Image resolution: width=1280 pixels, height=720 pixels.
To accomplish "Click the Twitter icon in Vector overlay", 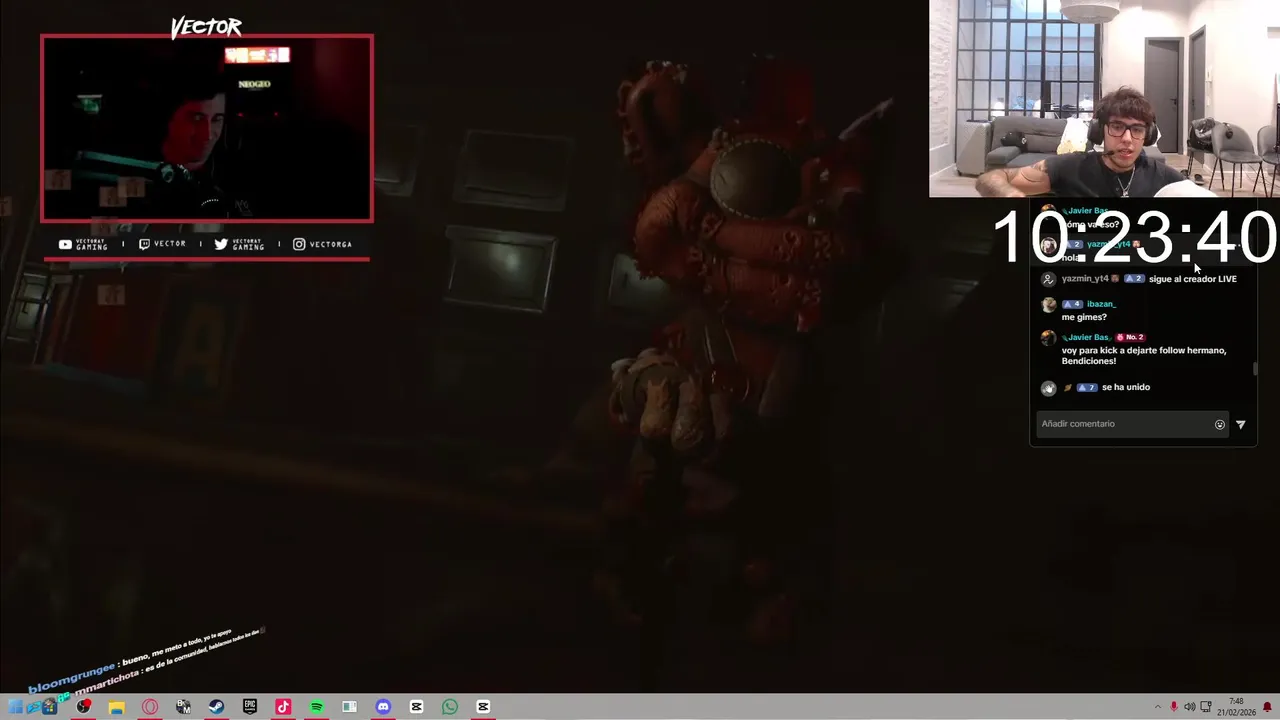I will [x=221, y=244].
